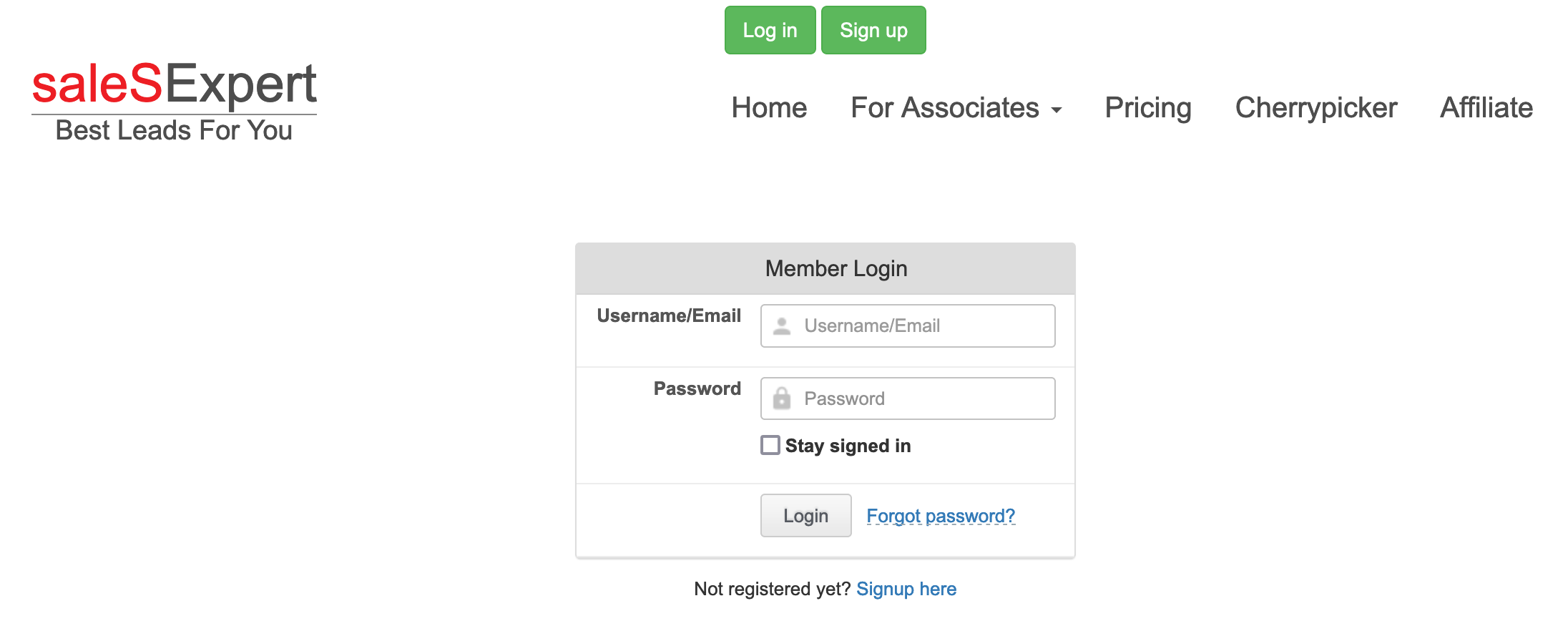
Task: Open the Forgot password link
Action: click(940, 515)
